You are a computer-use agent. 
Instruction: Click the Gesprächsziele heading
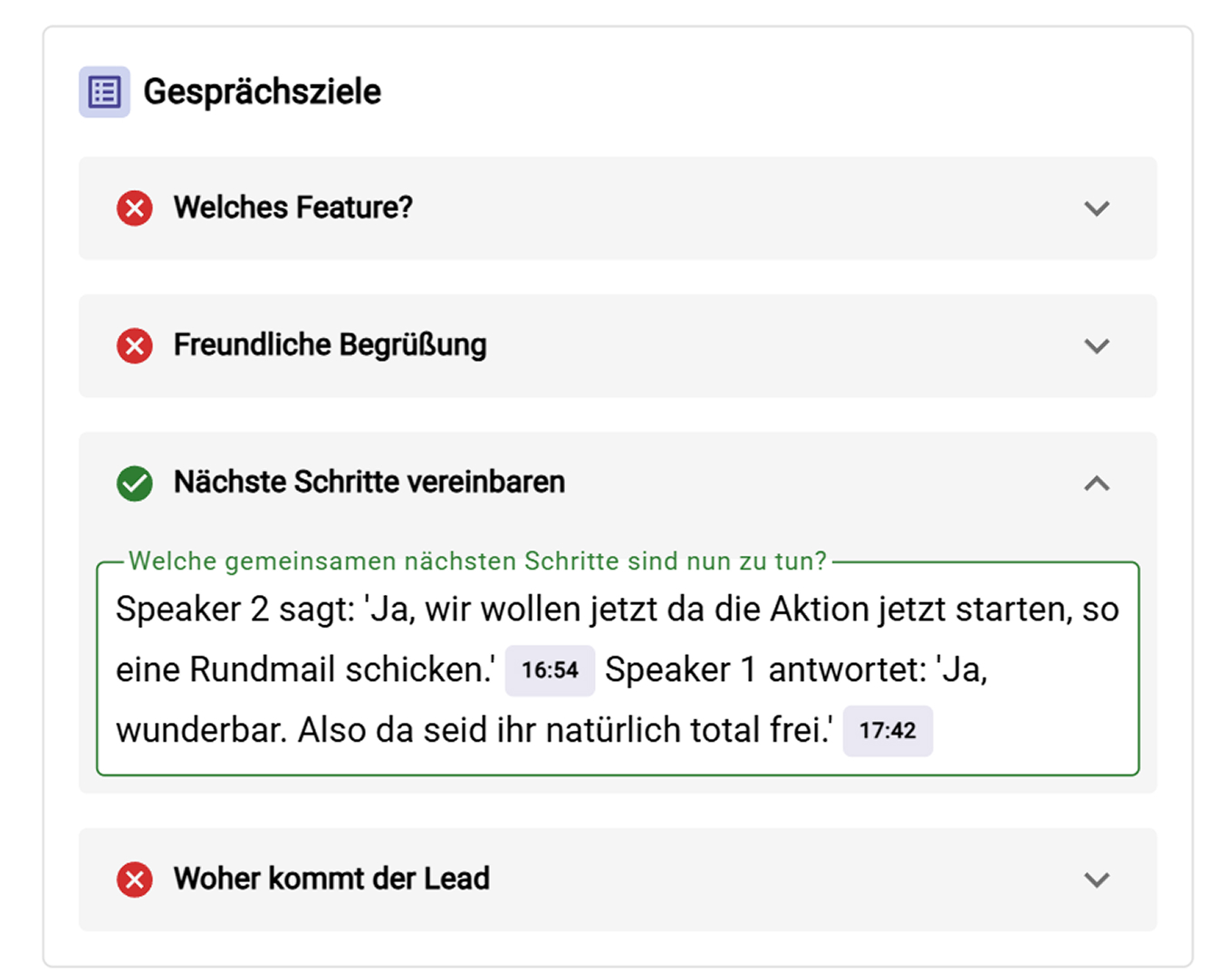262,91
